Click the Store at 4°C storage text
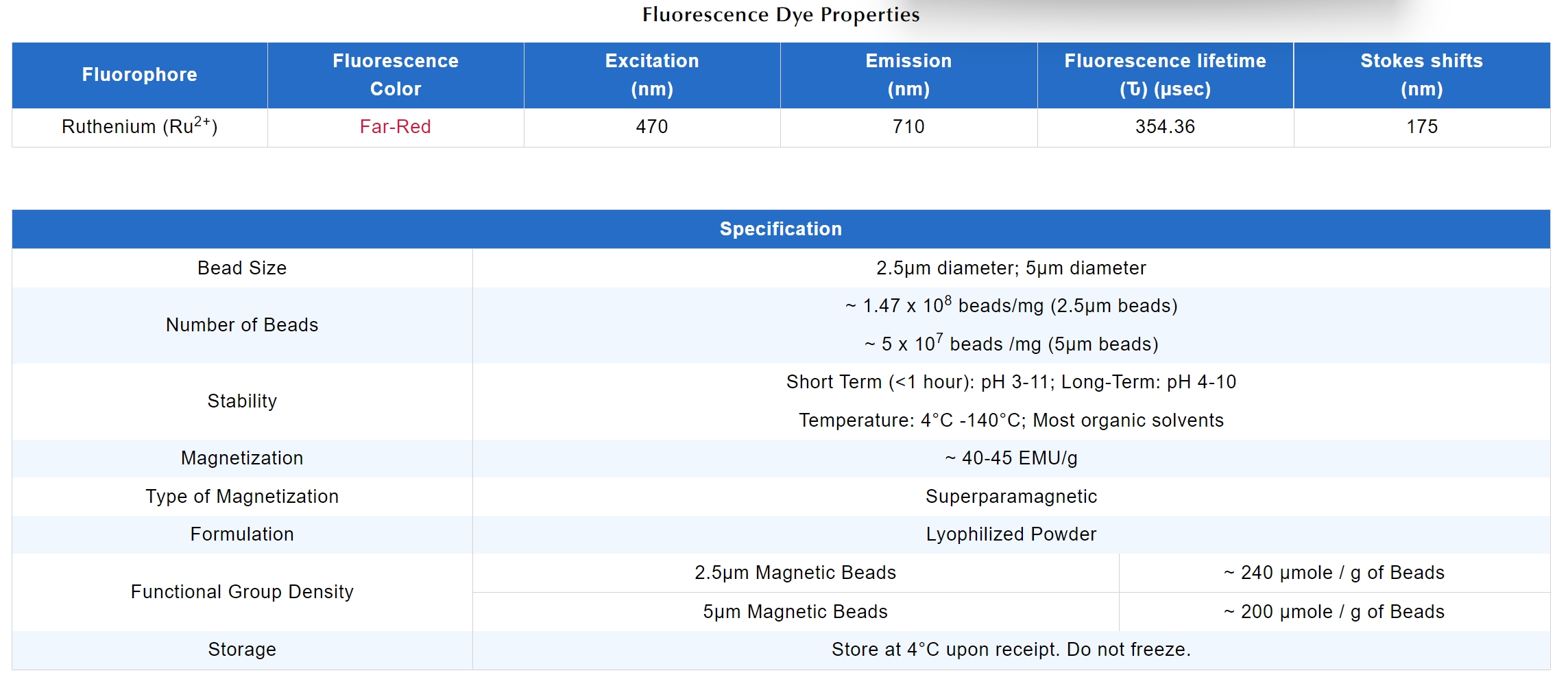Viewport: 1568px width, 686px height. coord(1011,650)
